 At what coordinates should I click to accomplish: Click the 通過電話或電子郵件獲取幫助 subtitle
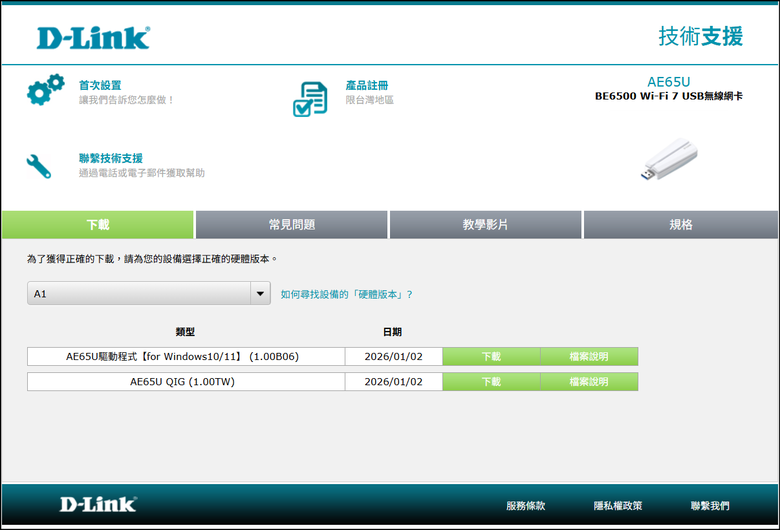pyautogui.click(x=142, y=173)
